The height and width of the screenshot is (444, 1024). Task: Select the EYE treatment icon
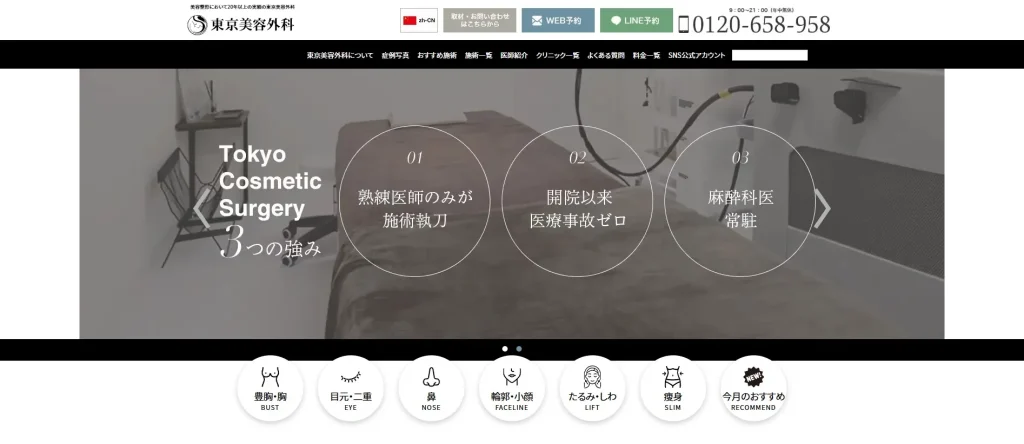pyautogui.click(x=350, y=388)
